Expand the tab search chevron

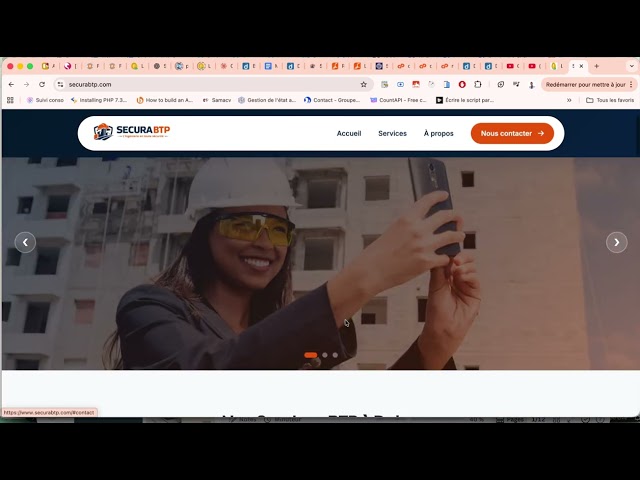click(x=631, y=66)
